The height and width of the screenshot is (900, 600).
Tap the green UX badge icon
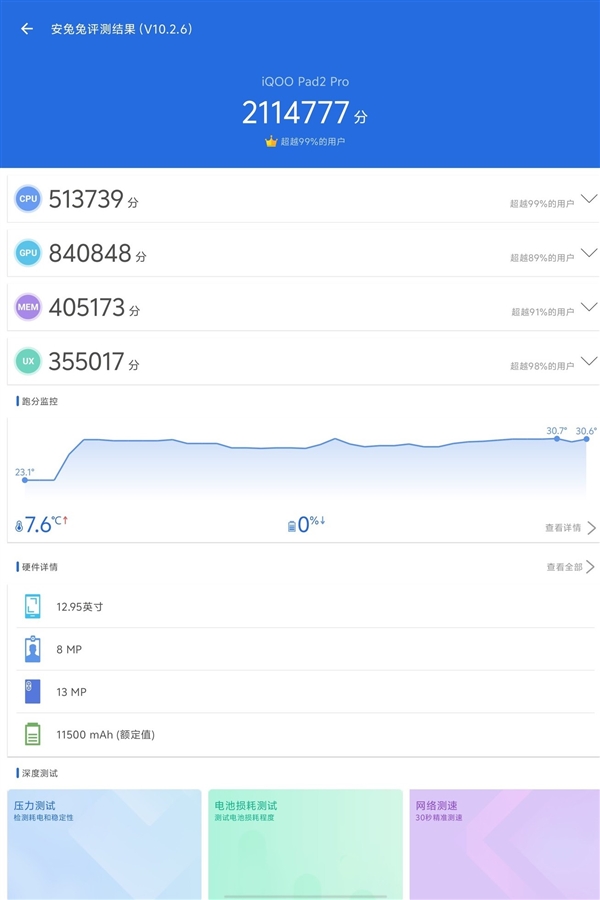[x=28, y=362]
